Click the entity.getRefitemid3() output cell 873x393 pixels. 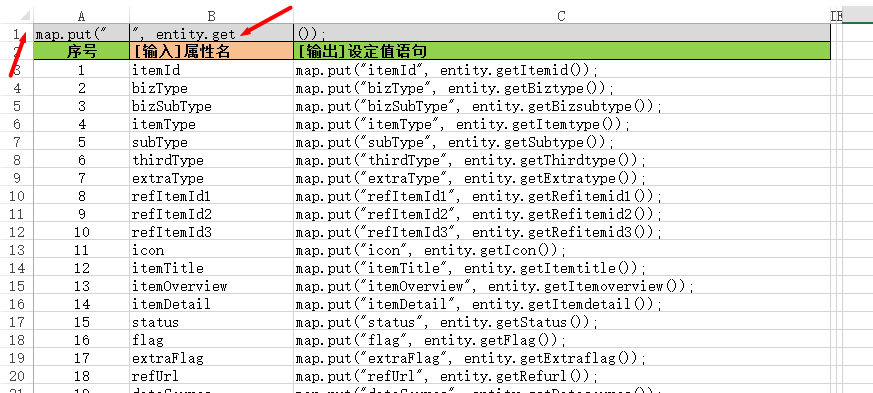click(562, 232)
